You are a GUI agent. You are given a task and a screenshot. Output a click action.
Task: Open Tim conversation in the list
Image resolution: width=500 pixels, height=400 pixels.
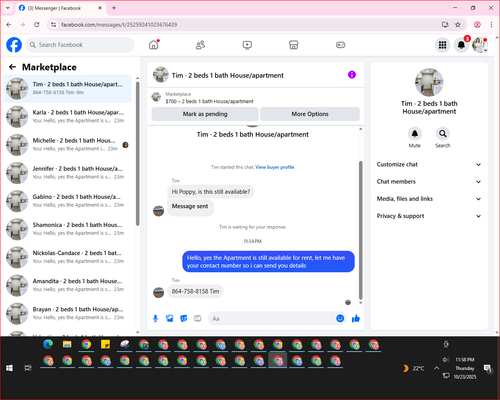(x=68, y=89)
